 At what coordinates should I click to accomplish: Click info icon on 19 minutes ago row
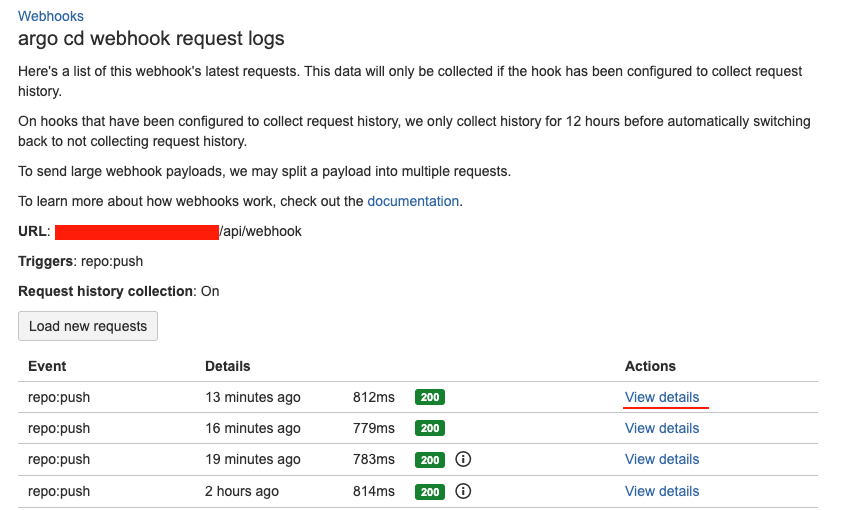pyautogui.click(x=463, y=459)
